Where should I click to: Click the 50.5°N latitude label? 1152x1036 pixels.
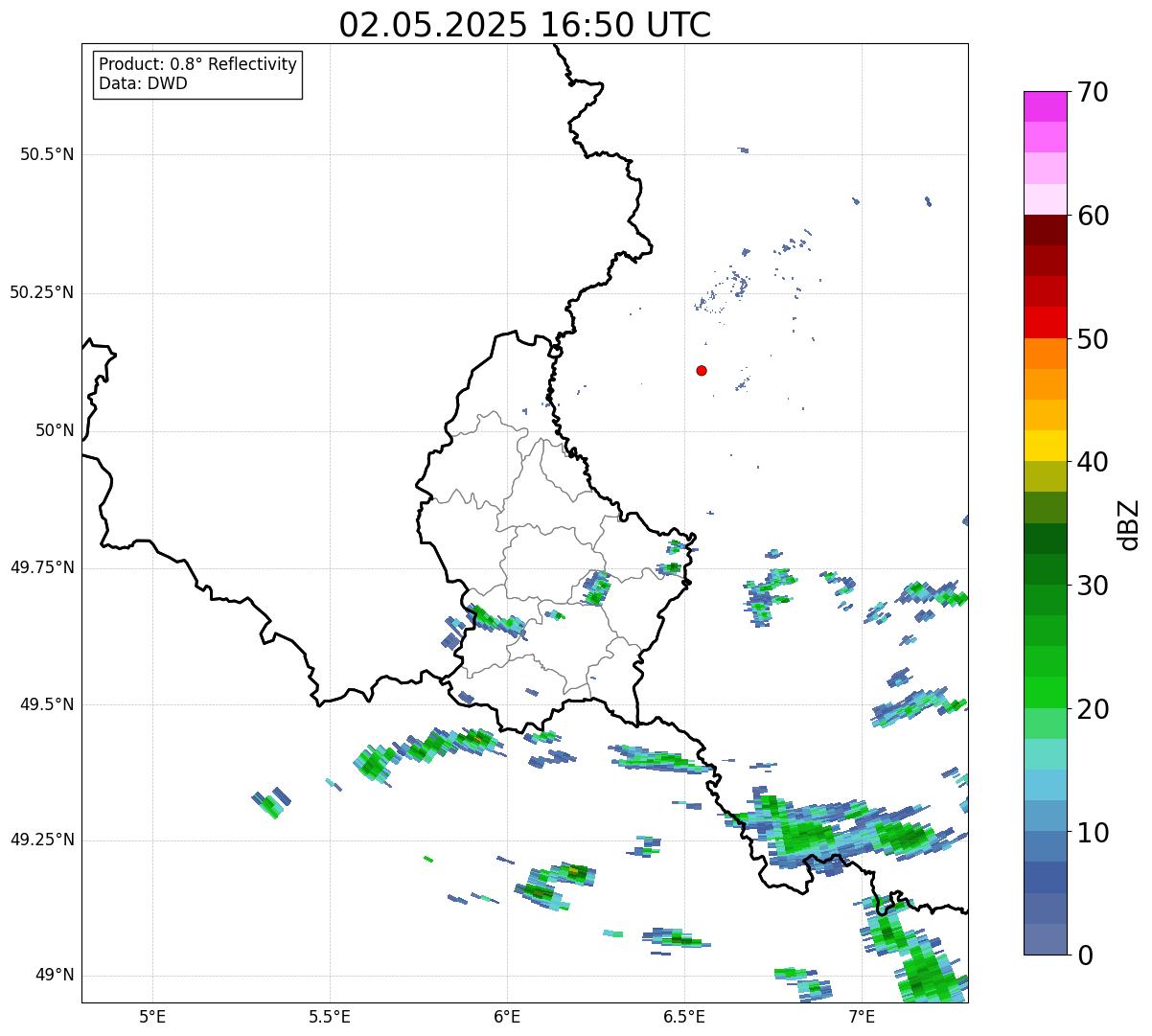pyautogui.click(x=47, y=154)
